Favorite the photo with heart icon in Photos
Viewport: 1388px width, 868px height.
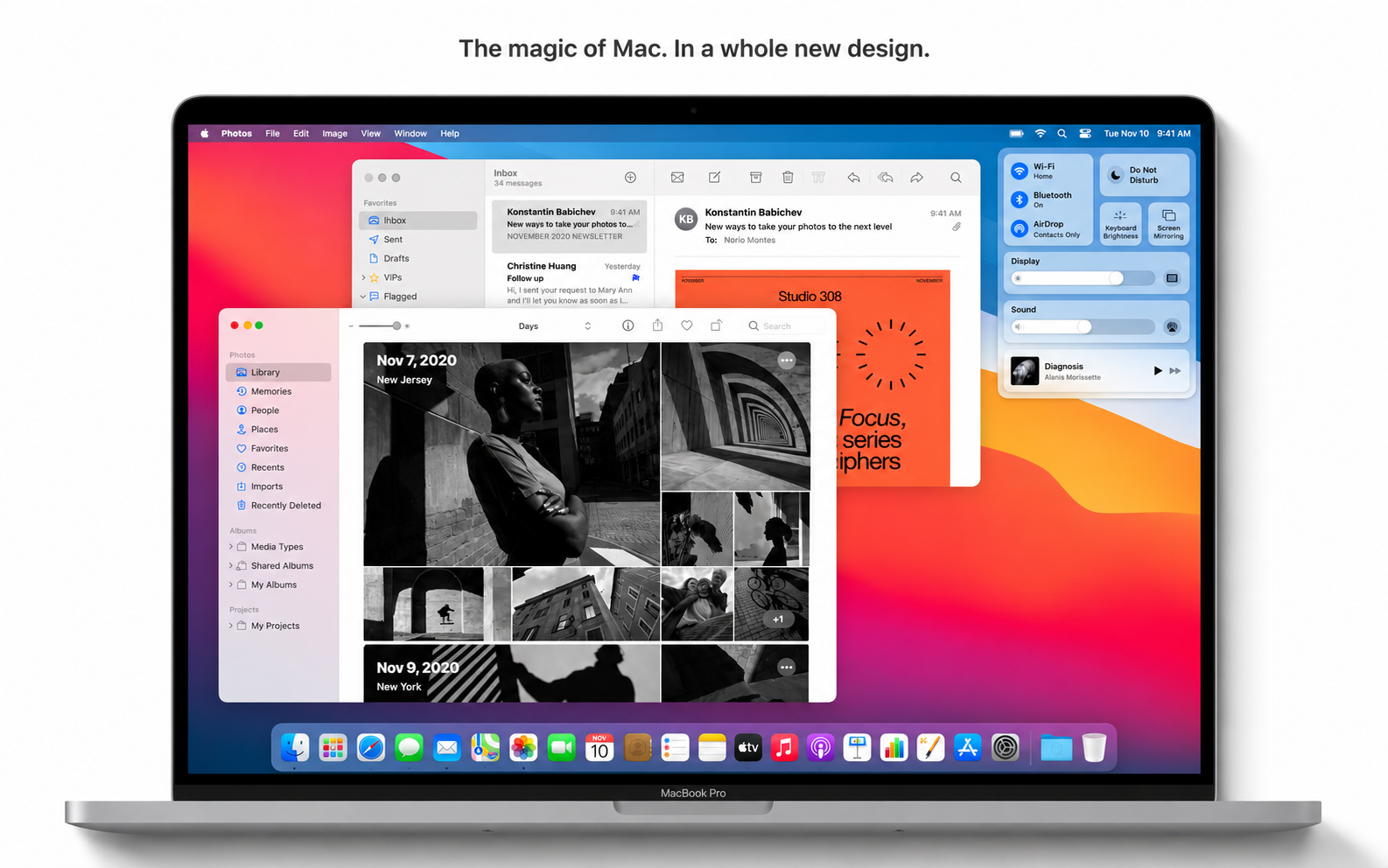(686, 325)
